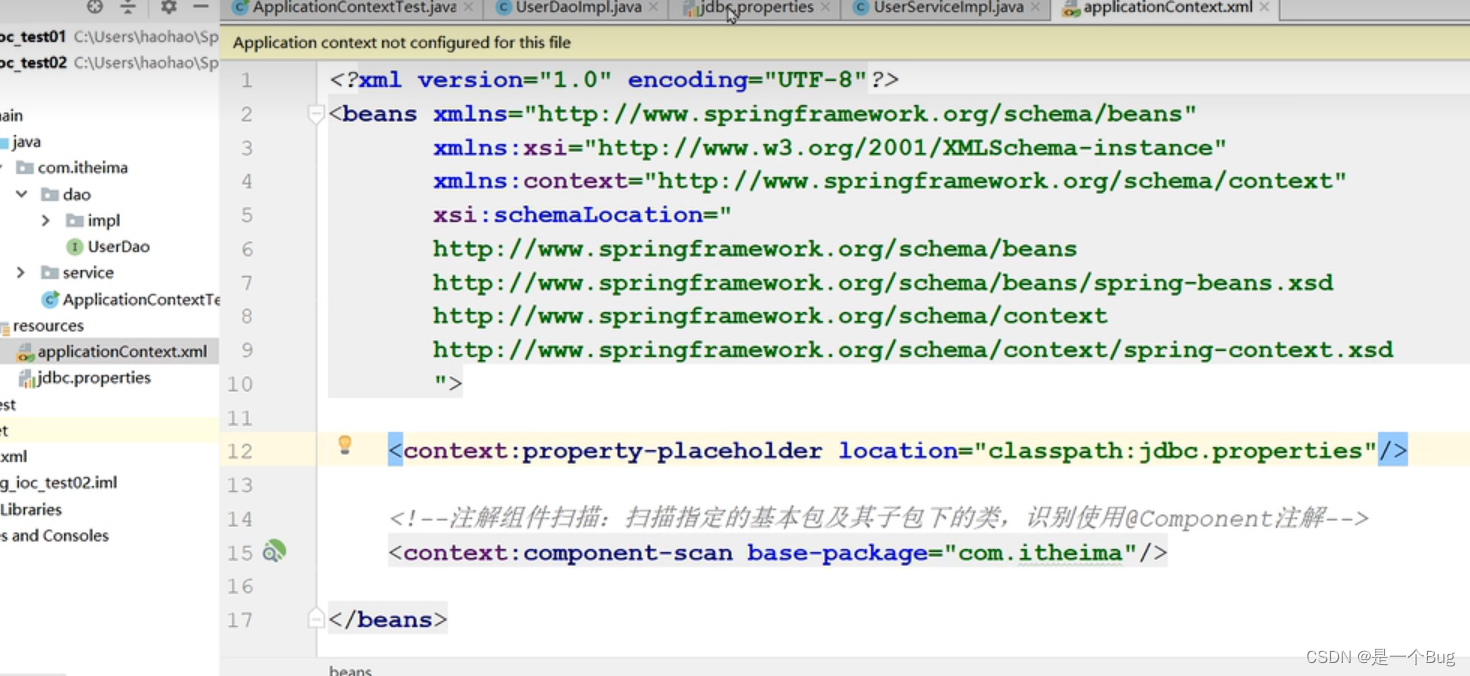Click the Chinese comment on line 14

[x=878, y=518]
